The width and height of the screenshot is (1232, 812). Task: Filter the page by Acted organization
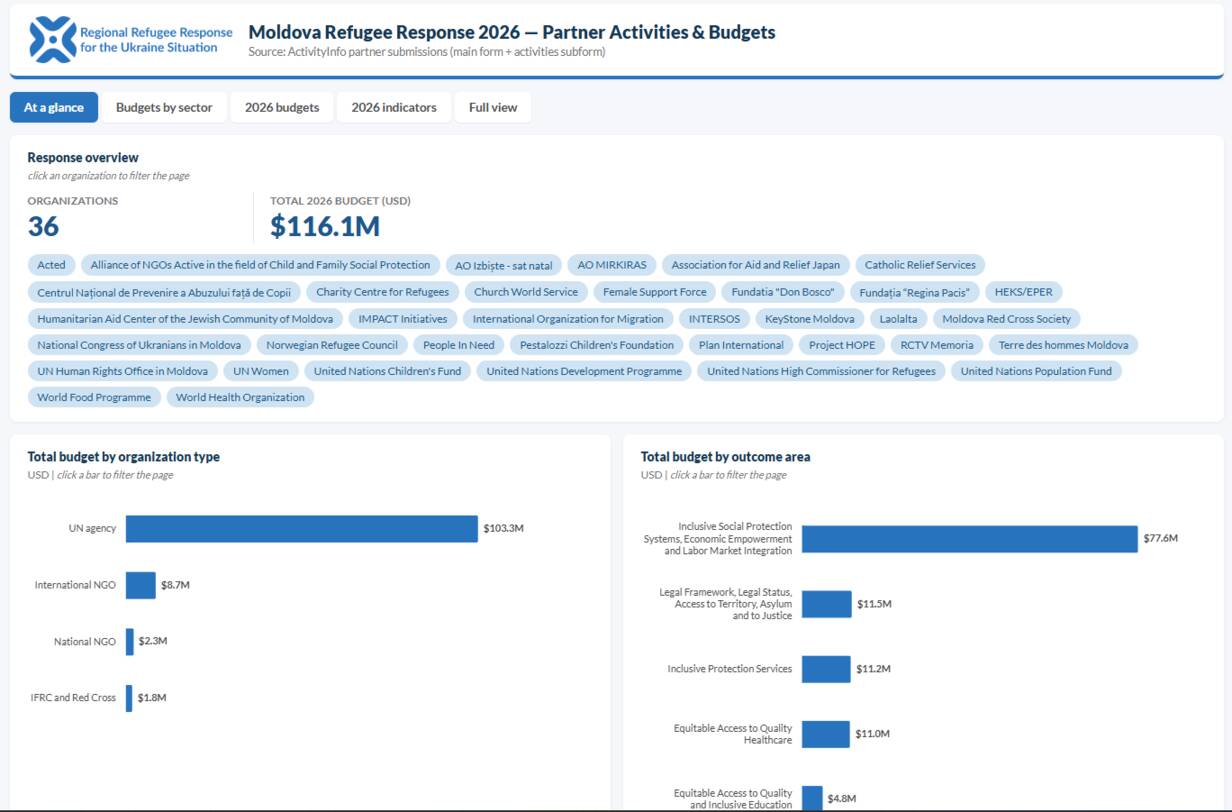(x=51, y=265)
